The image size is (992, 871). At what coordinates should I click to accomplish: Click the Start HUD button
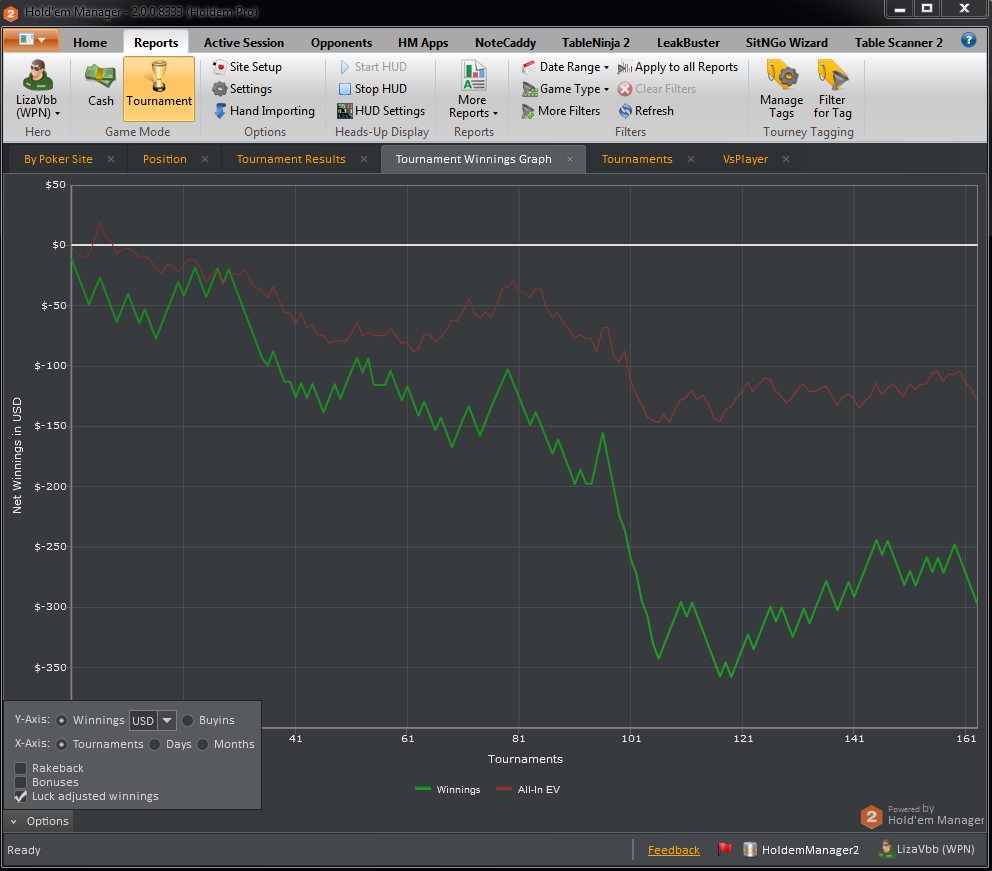click(373, 66)
